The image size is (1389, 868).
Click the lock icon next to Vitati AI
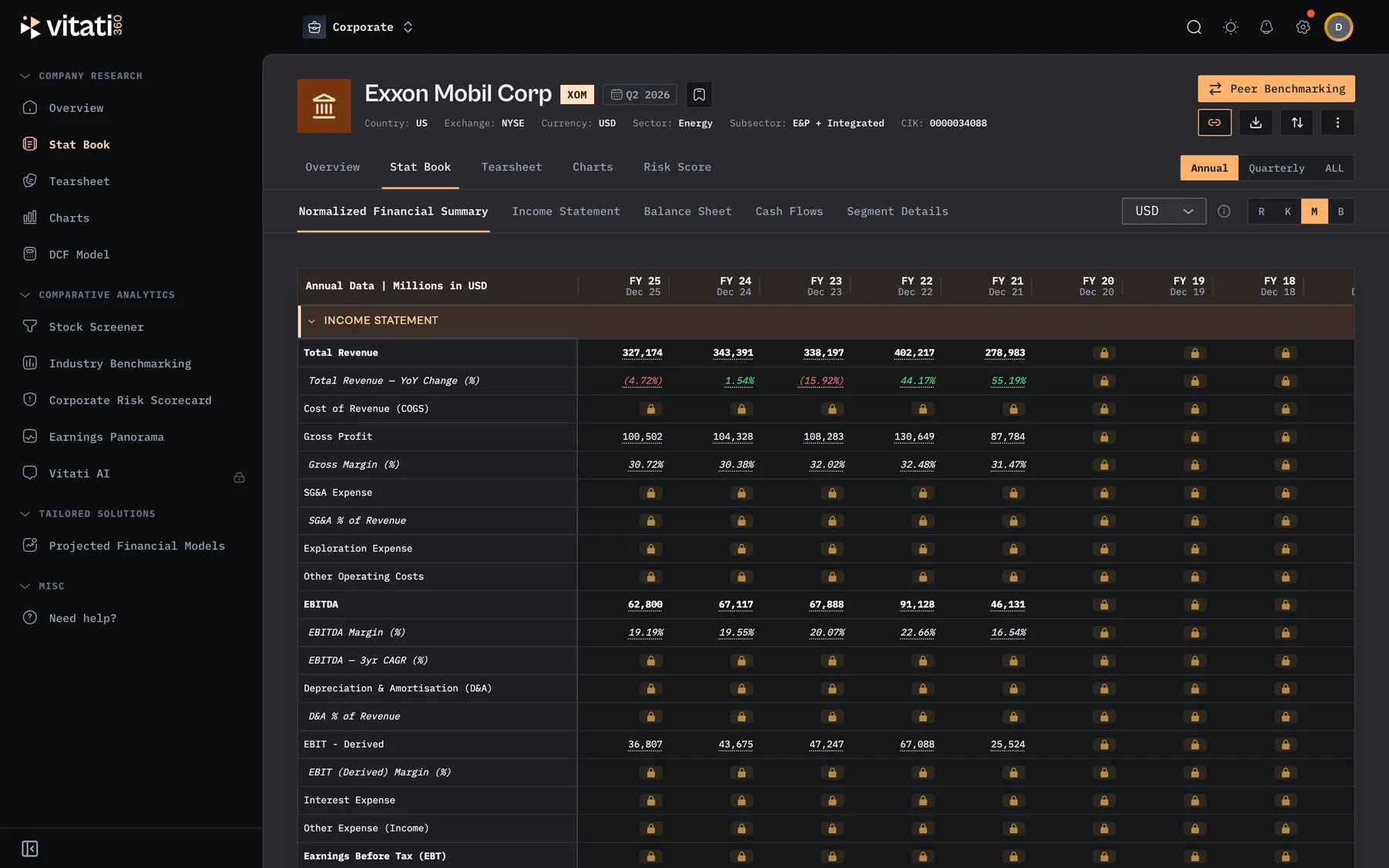239,478
